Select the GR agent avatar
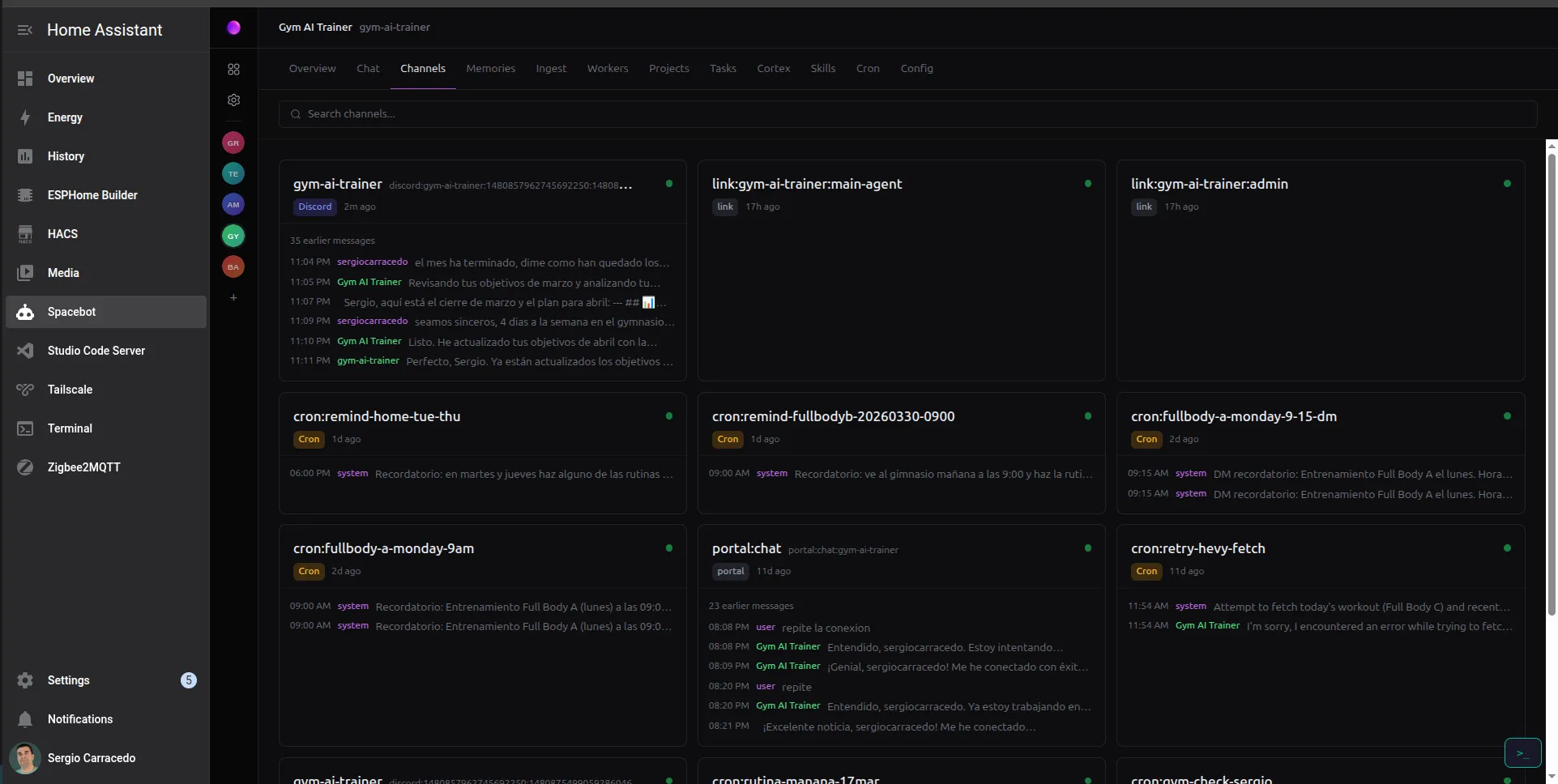1558x784 pixels. click(233, 143)
